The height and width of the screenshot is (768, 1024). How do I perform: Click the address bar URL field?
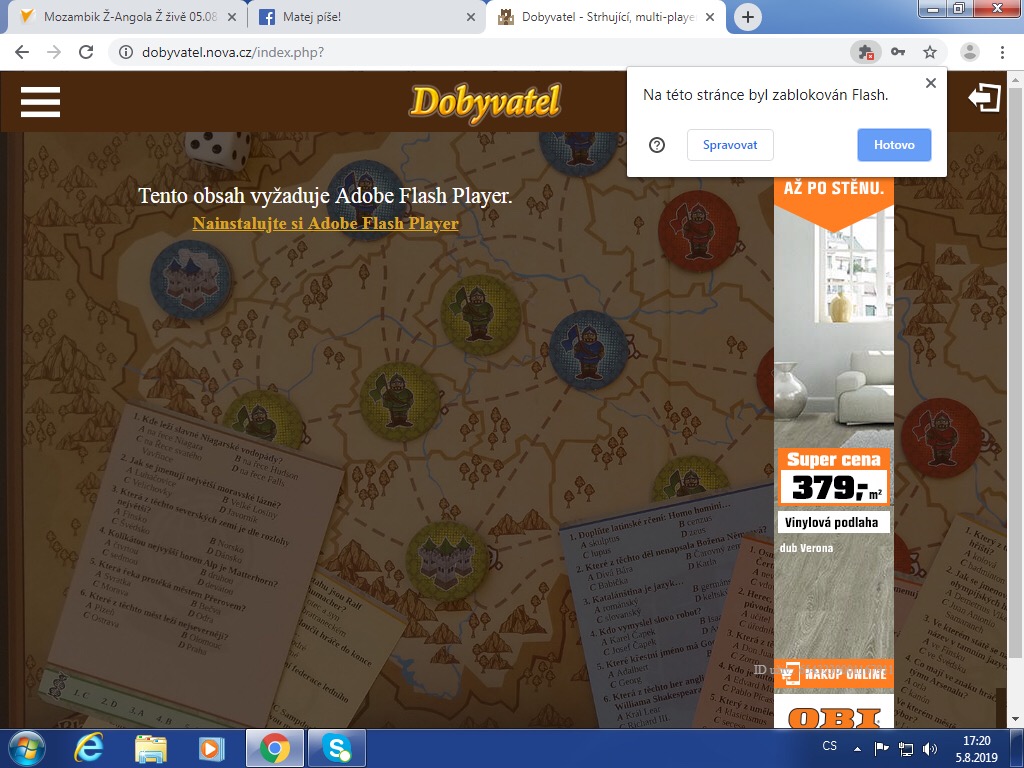pyautogui.click(x=480, y=52)
